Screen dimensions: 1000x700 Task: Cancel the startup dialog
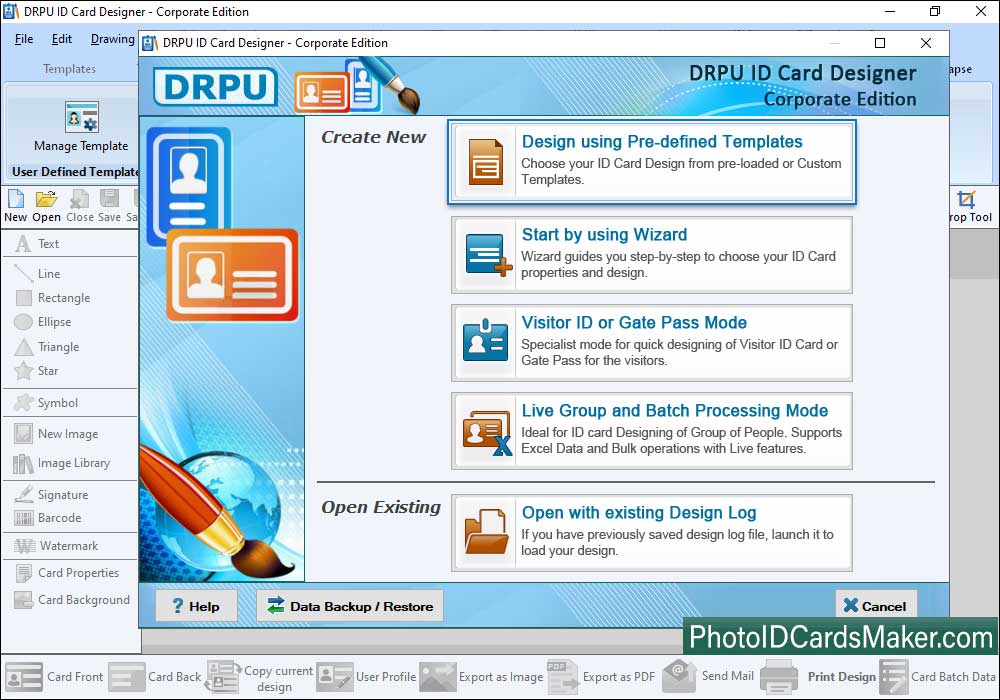[x=876, y=606]
